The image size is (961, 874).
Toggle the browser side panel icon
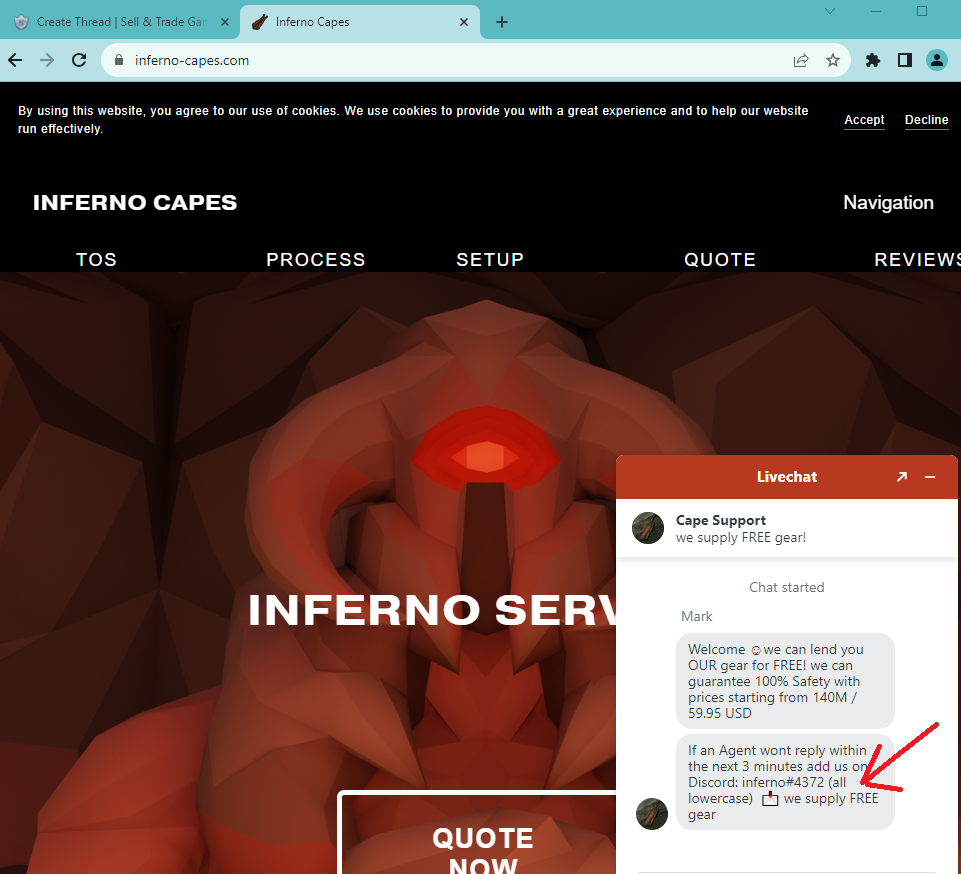pos(905,60)
